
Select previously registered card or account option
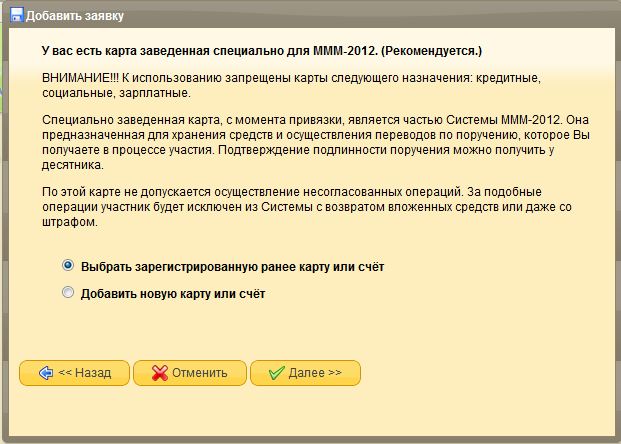coord(68,265)
